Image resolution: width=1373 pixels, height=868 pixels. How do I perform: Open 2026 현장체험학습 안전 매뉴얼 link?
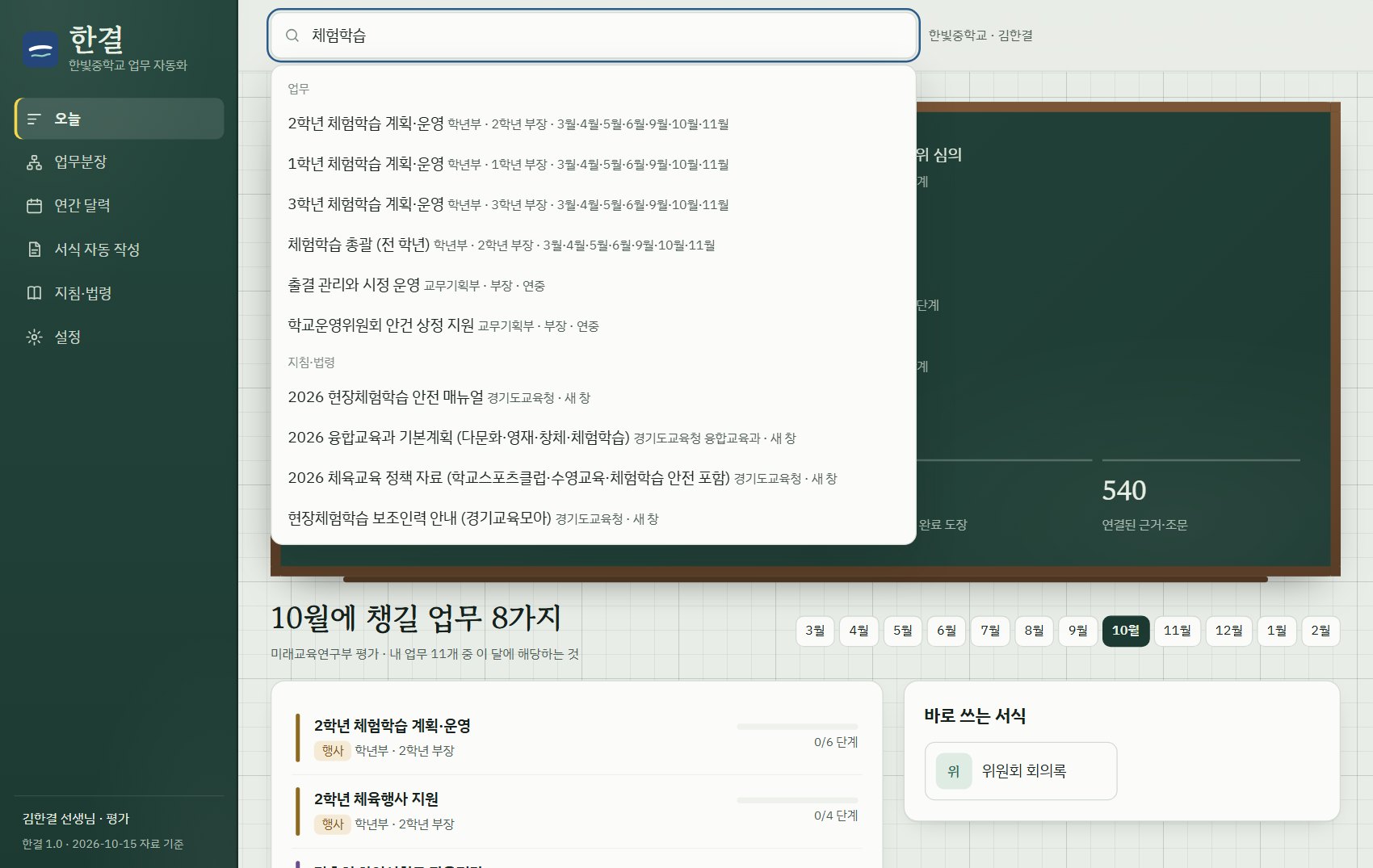(x=594, y=397)
